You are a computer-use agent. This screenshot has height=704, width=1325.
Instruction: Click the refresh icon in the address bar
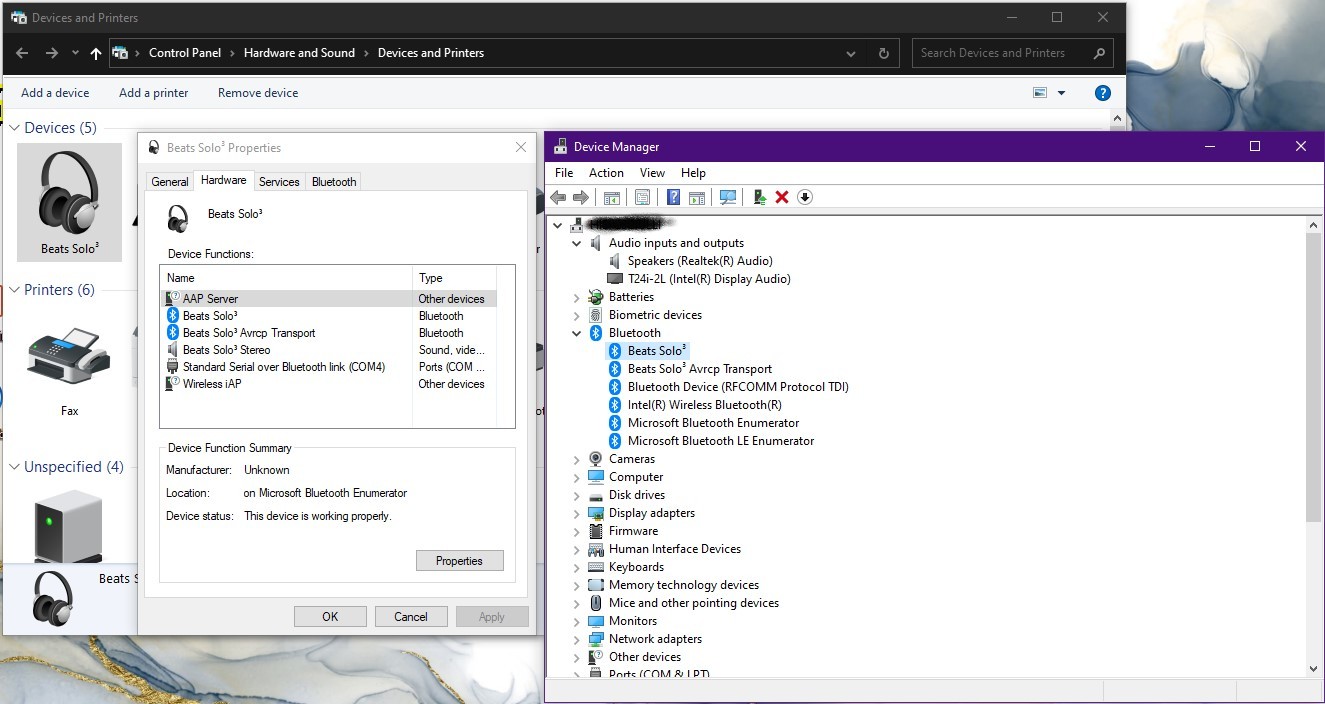coord(883,53)
